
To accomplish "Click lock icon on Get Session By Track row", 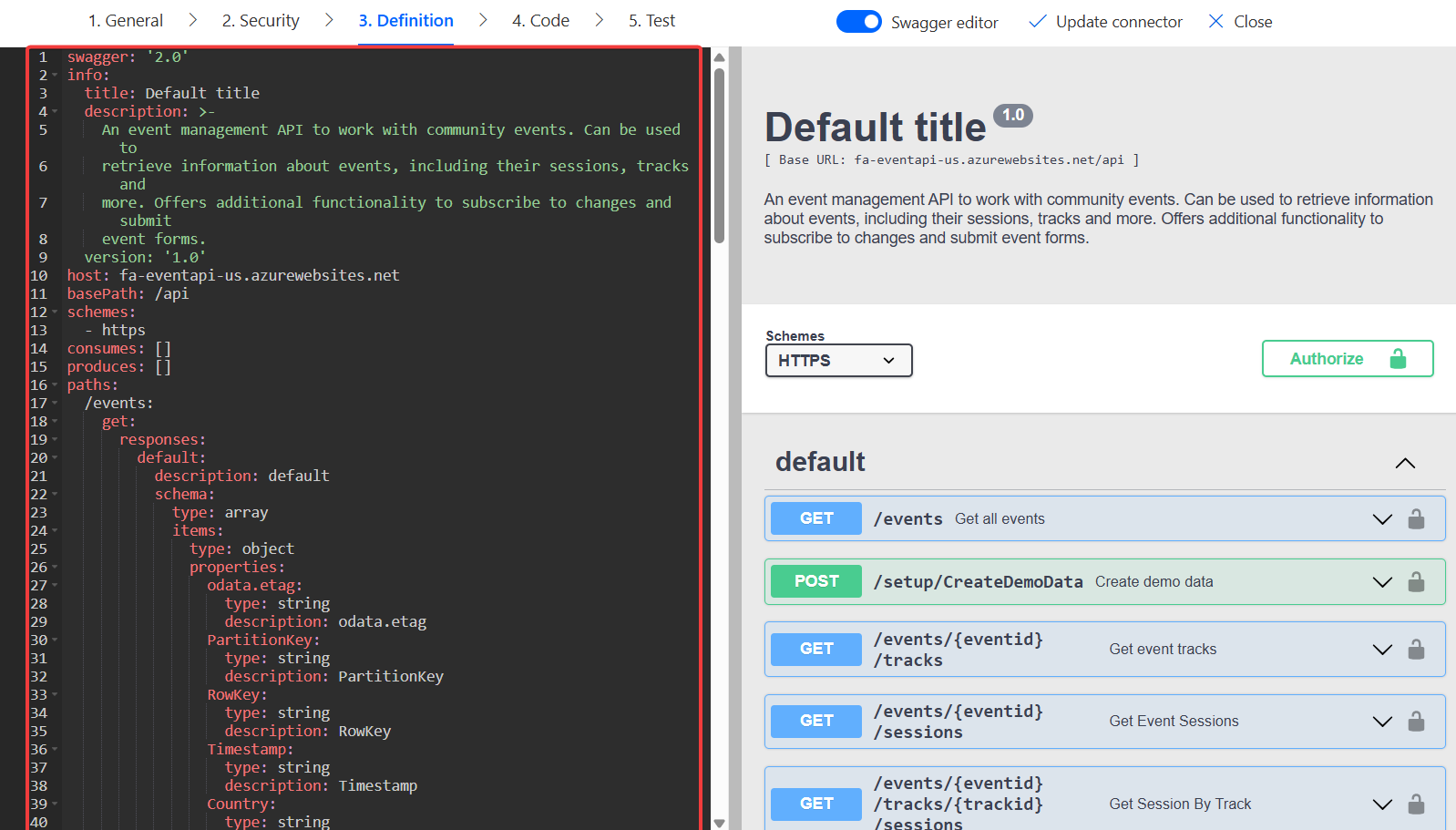I will pos(1416,804).
